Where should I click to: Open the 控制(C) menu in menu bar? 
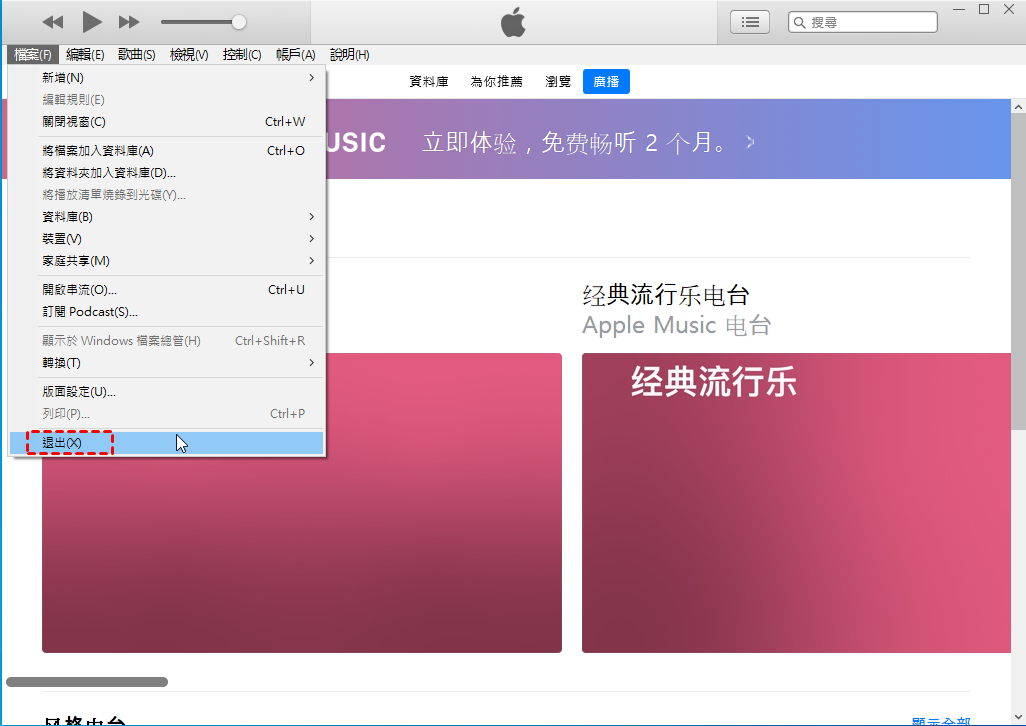pyautogui.click(x=242, y=55)
